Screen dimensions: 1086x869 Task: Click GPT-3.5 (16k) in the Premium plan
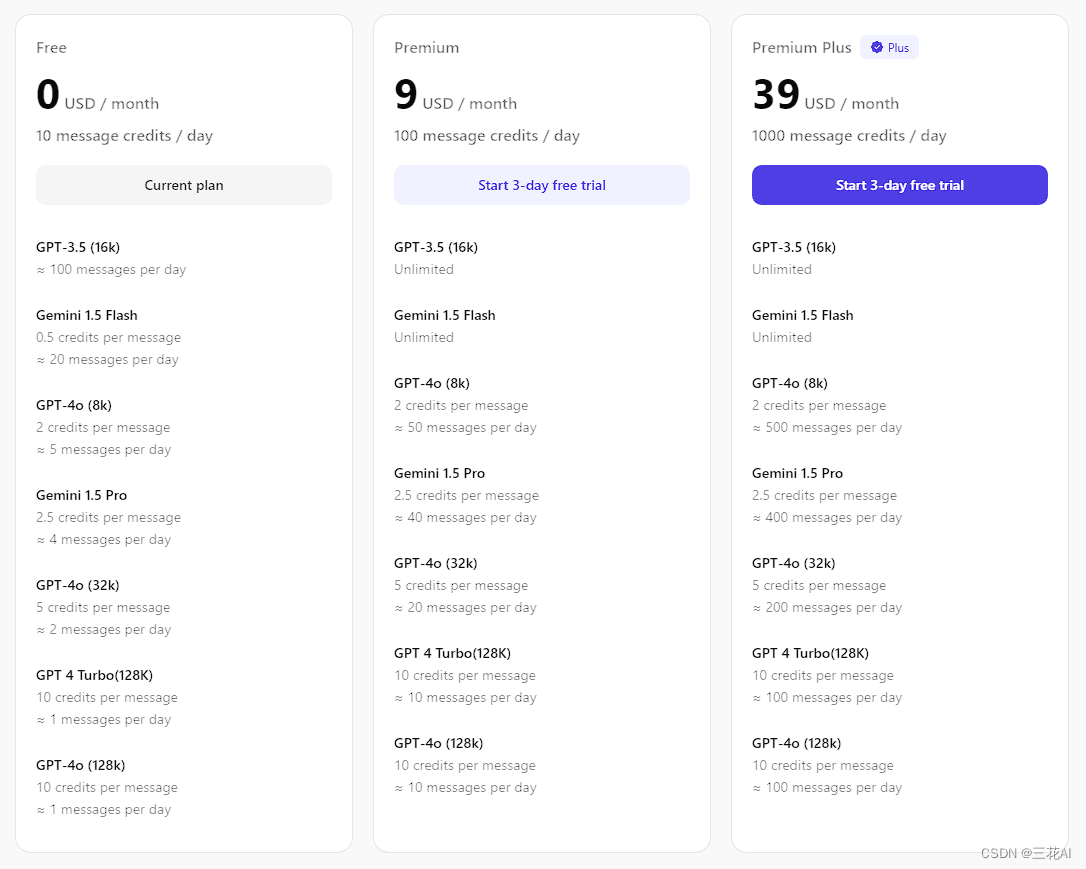[x=436, y=247]
